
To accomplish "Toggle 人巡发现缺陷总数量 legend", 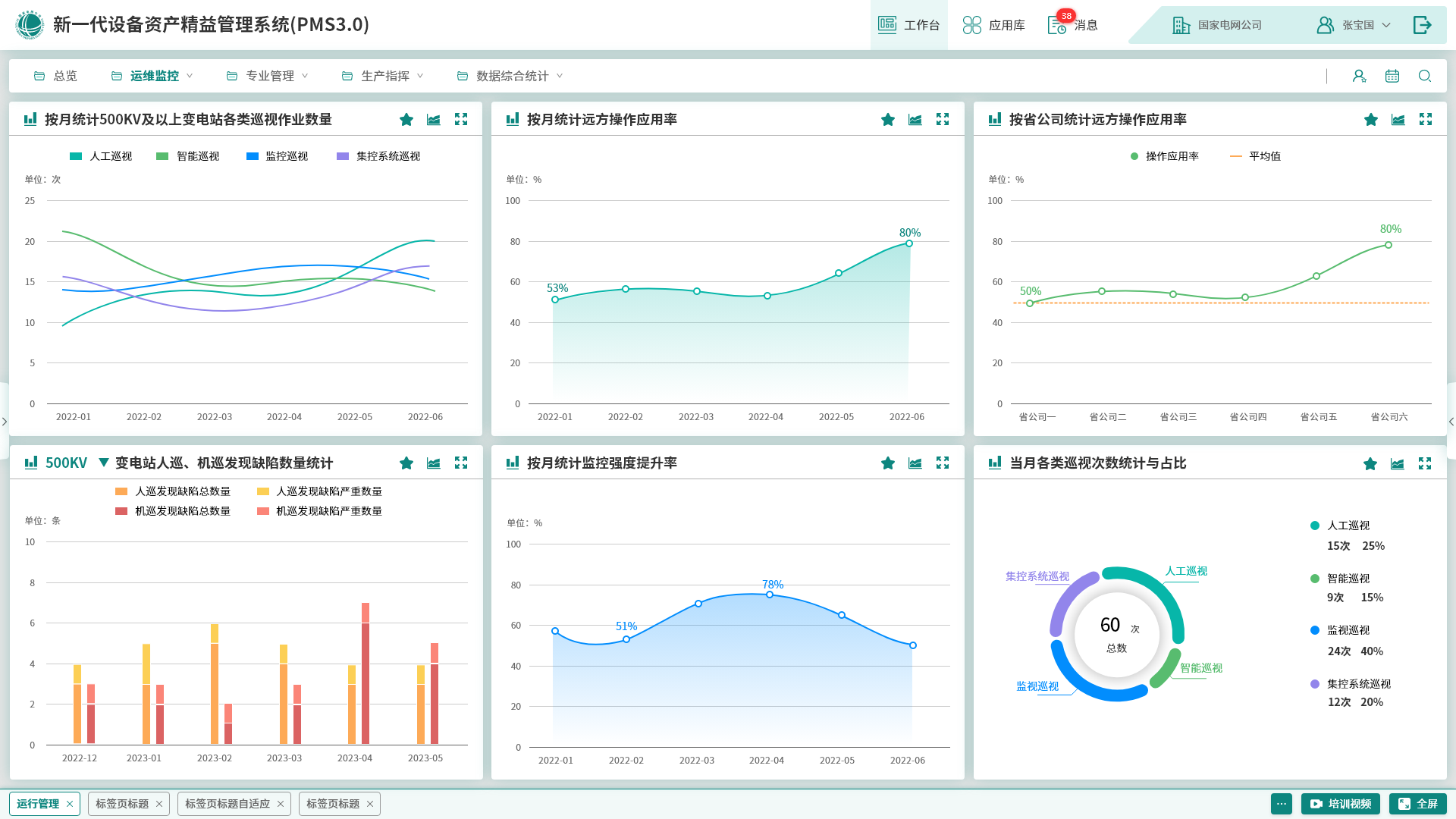I will tap(173, 491).
